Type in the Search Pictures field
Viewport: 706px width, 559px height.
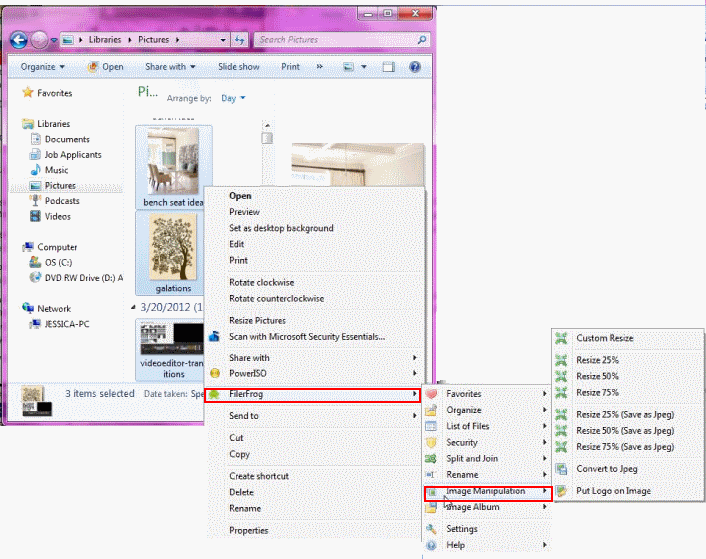[x=320, y=40]
